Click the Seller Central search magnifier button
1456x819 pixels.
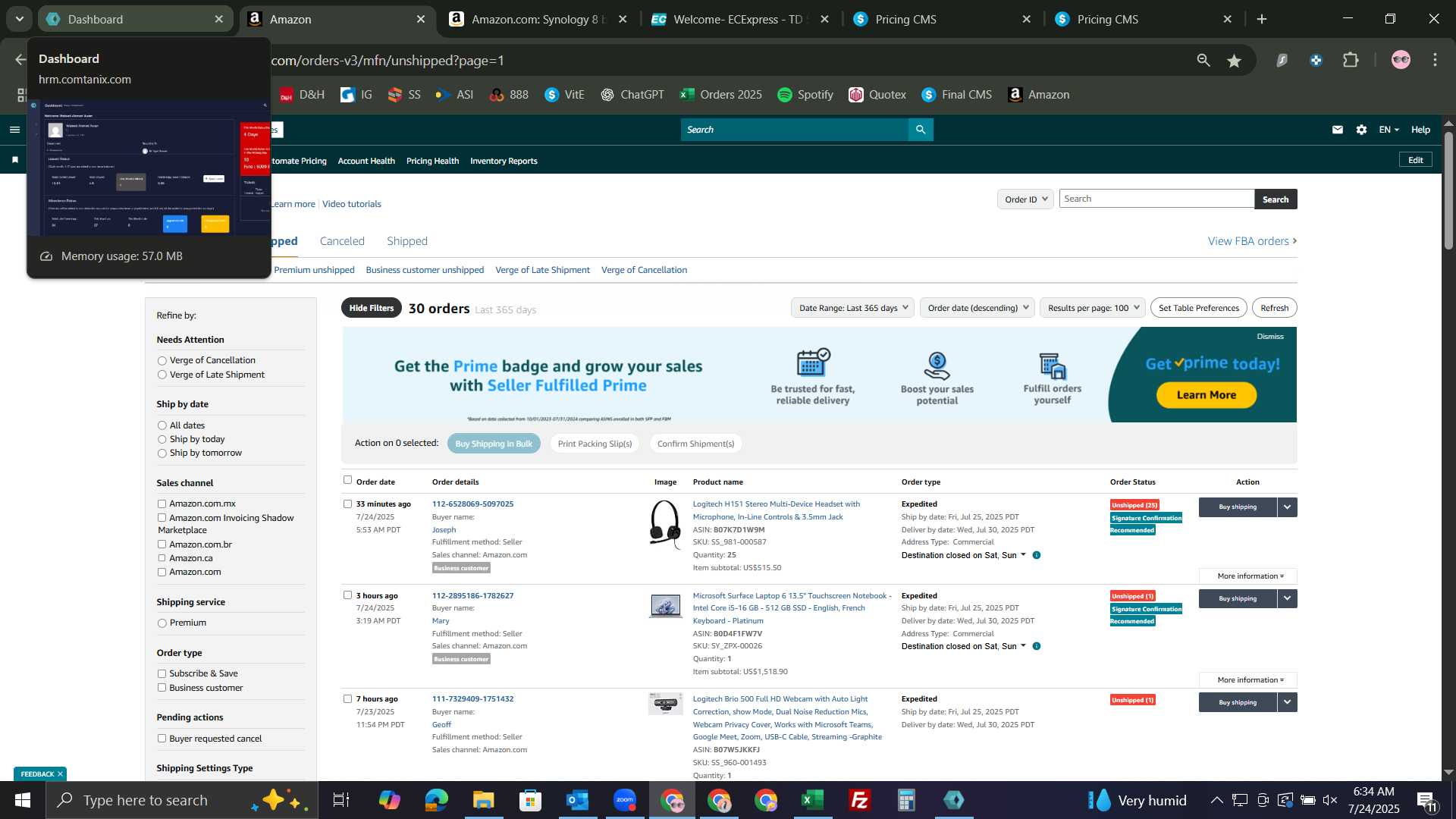pos(921,130)
